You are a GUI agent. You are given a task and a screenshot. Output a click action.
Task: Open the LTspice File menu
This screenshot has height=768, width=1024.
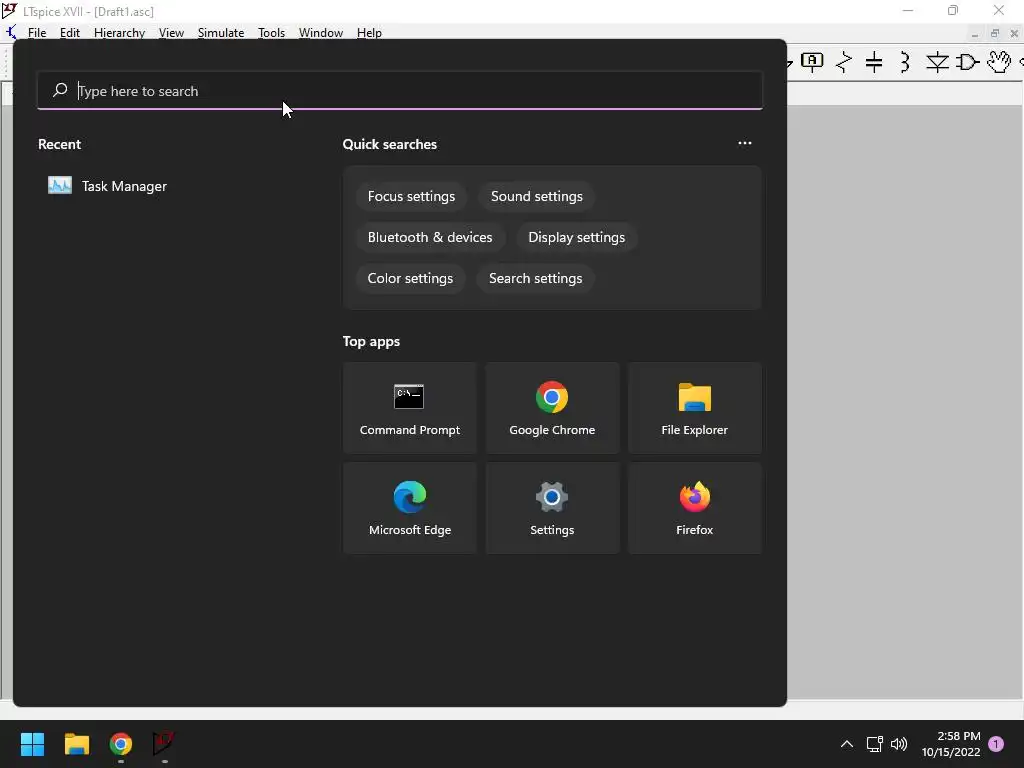[x=37, y=33]
